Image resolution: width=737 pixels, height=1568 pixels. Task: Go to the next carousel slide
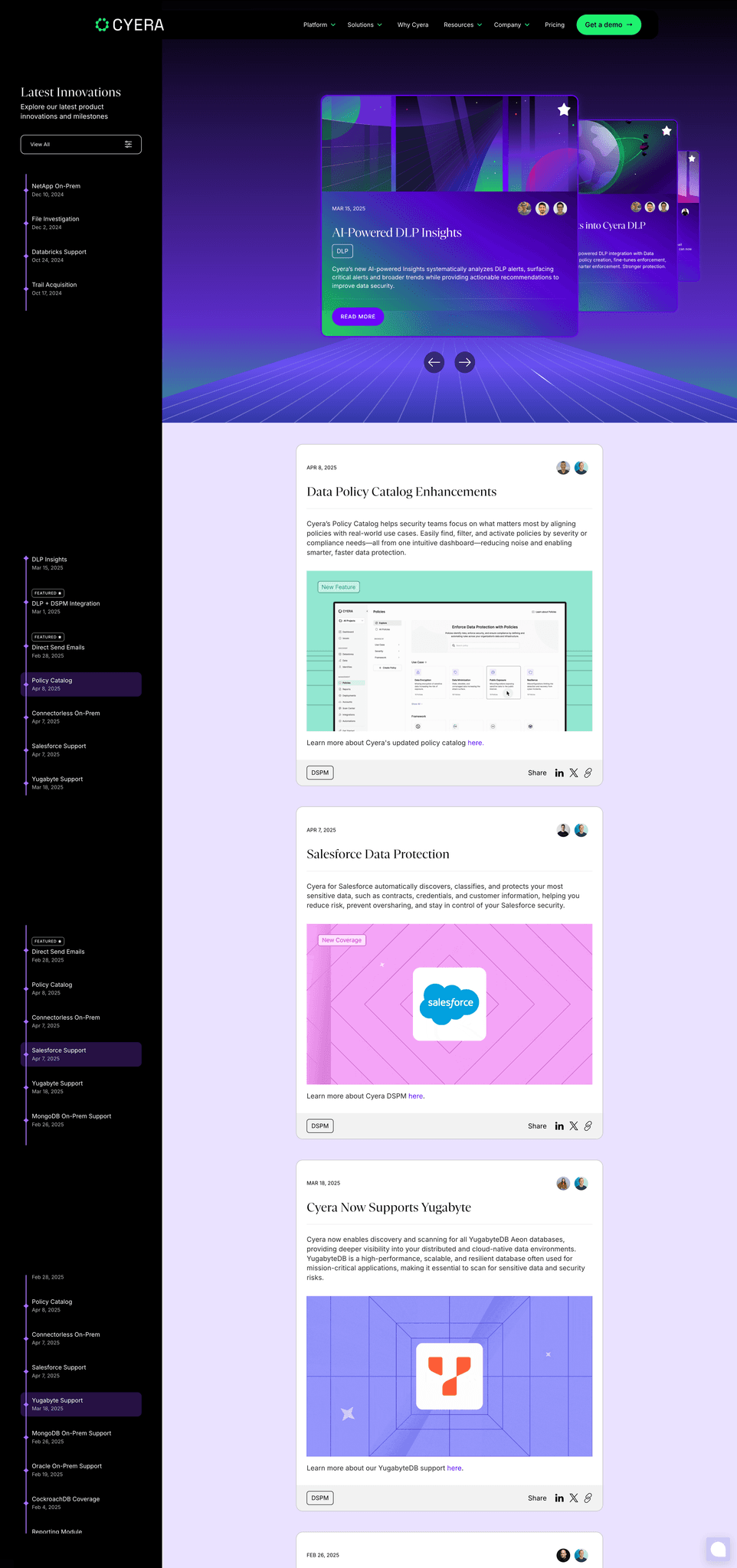[465, 362]
